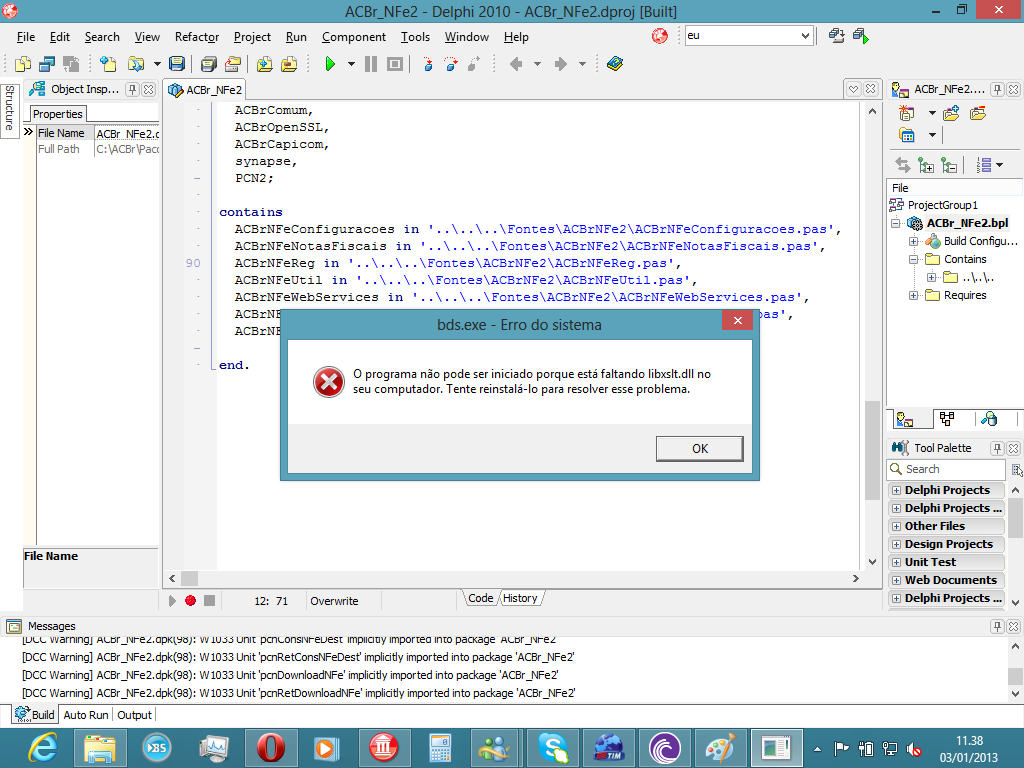Expand the Requires folder node
This screenshot has width=1024, height=768.
point(914,295)
